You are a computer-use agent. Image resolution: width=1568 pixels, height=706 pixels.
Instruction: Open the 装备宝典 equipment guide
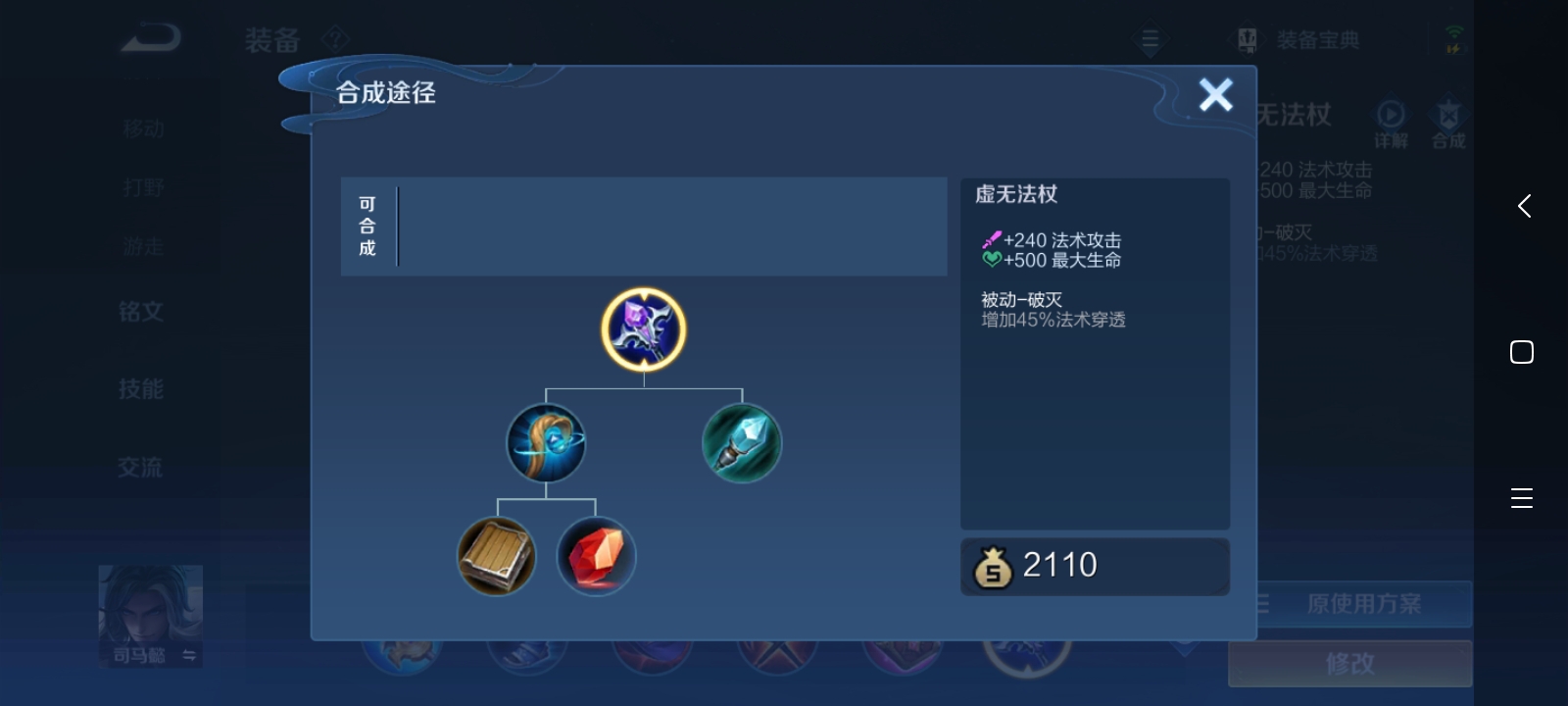tap(1299, 40)
